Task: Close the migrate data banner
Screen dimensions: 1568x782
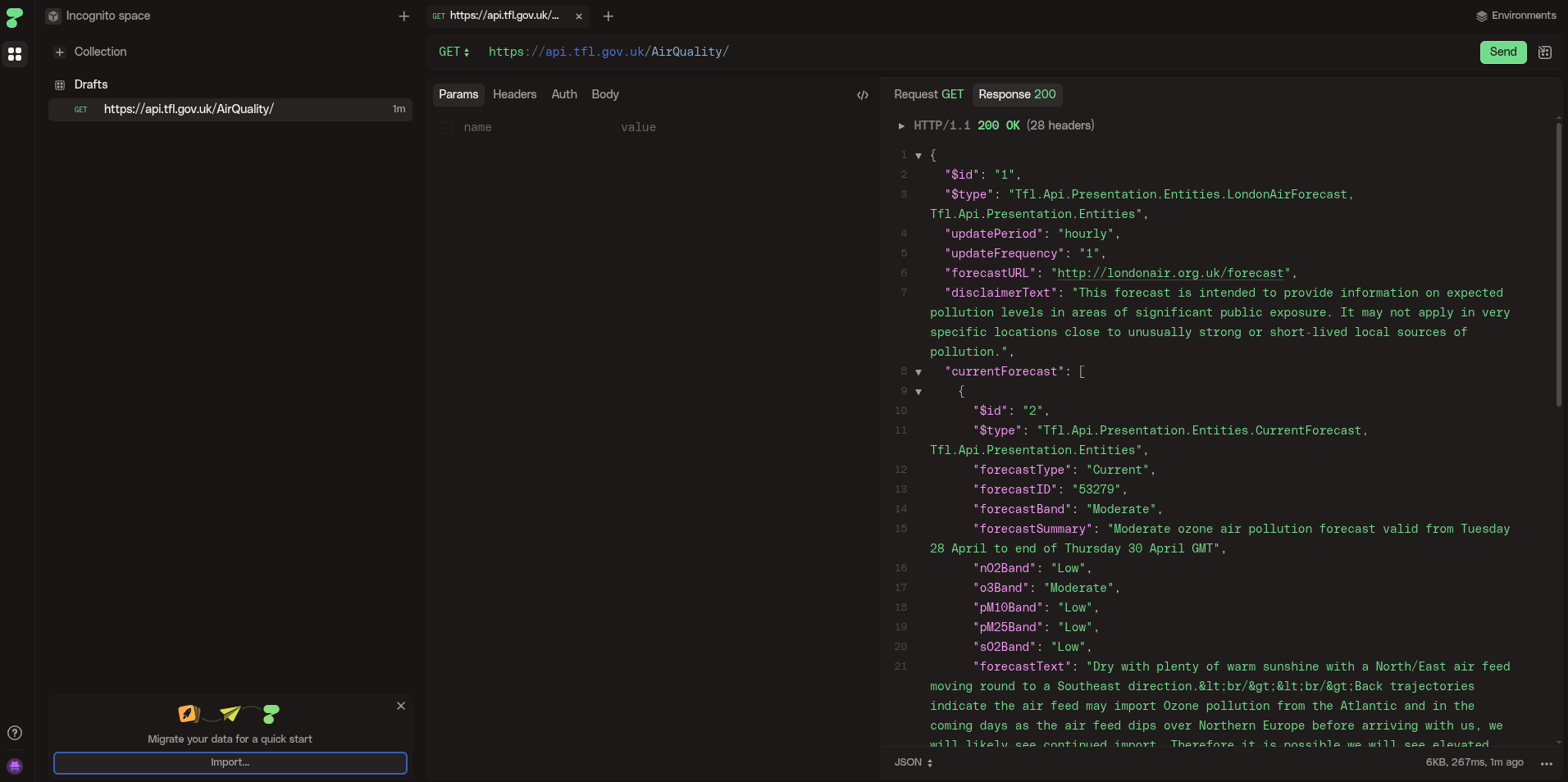Action: (401, 706)
